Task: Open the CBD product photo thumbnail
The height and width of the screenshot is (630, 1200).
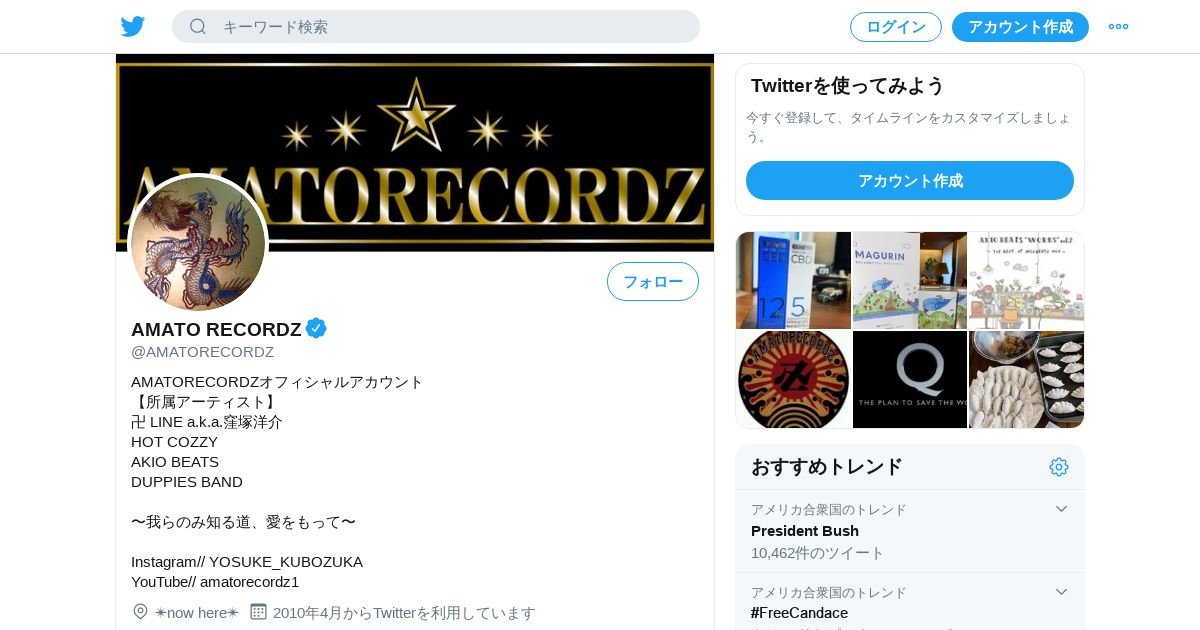Action: click(x=793, y=280)
